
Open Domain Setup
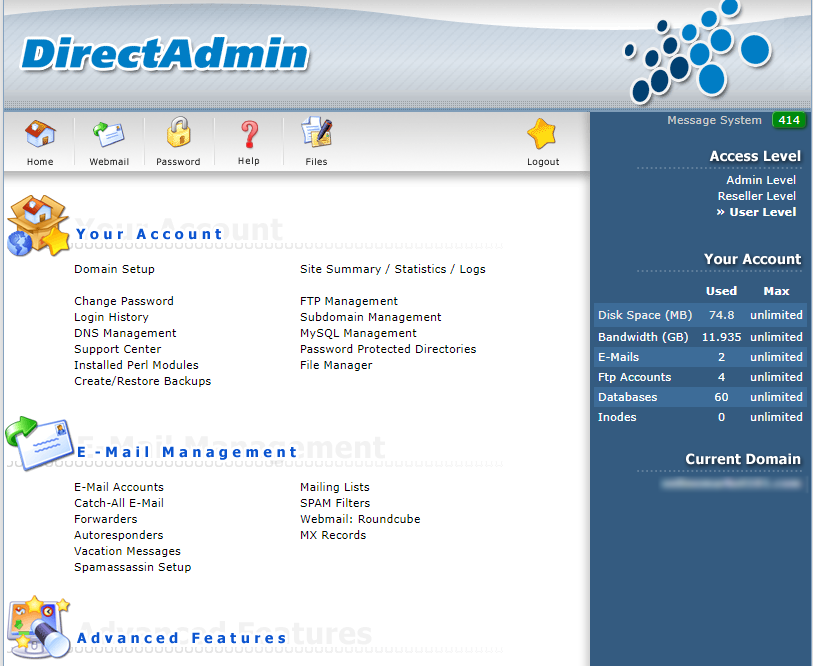coord(114,269)
